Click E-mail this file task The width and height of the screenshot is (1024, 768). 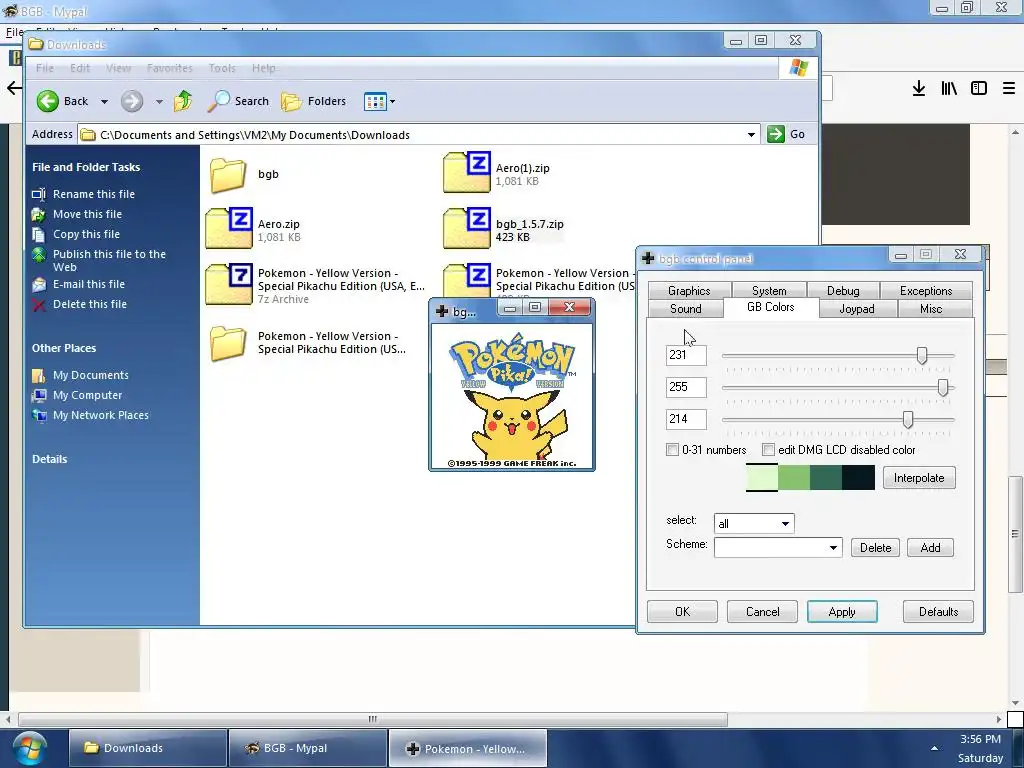tap(88, 284)
